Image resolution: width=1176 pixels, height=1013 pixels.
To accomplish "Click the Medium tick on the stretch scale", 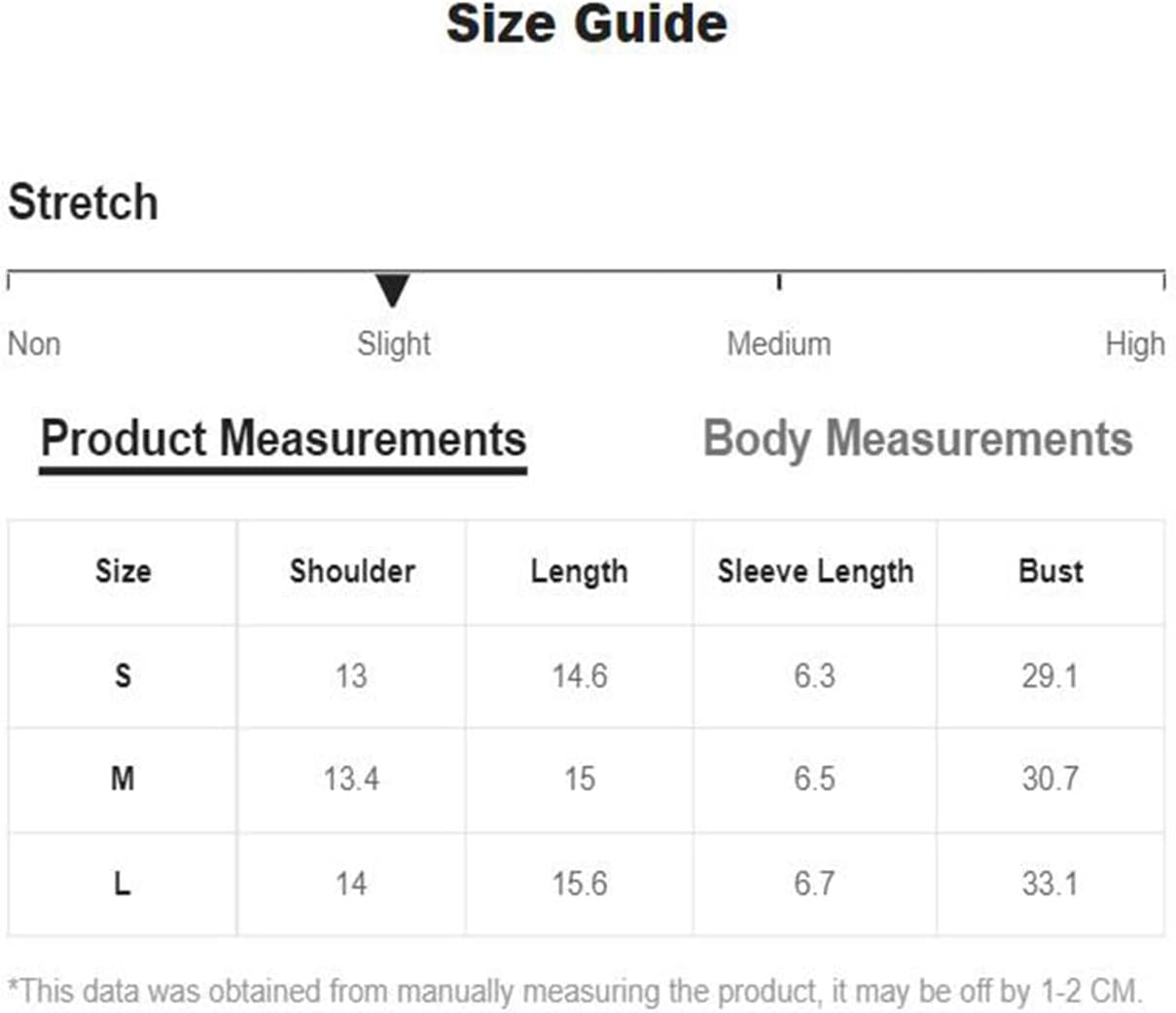I will pos(778,281).
